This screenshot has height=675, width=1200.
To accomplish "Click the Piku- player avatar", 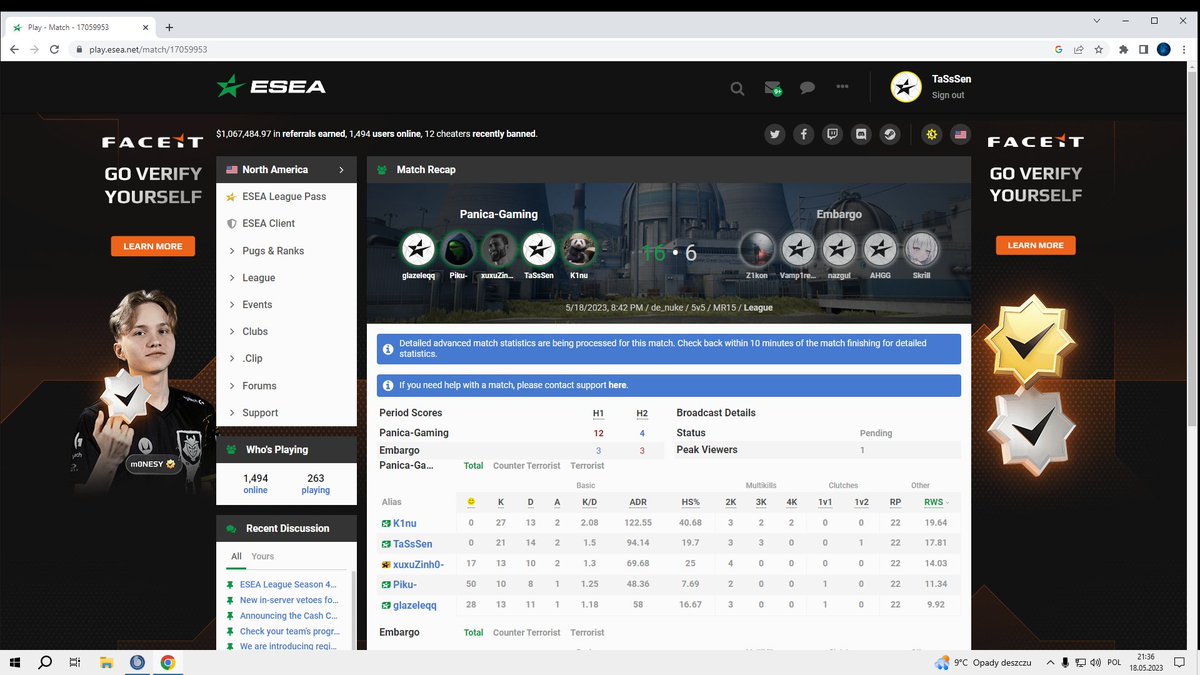I will tap(459, 249).
